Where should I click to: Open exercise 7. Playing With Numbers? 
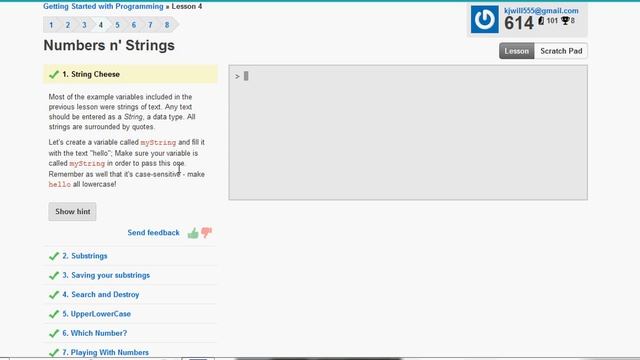106,352
